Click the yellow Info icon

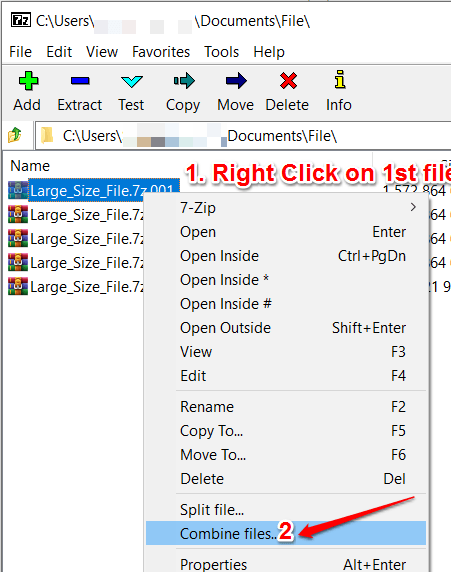point(339,80)
